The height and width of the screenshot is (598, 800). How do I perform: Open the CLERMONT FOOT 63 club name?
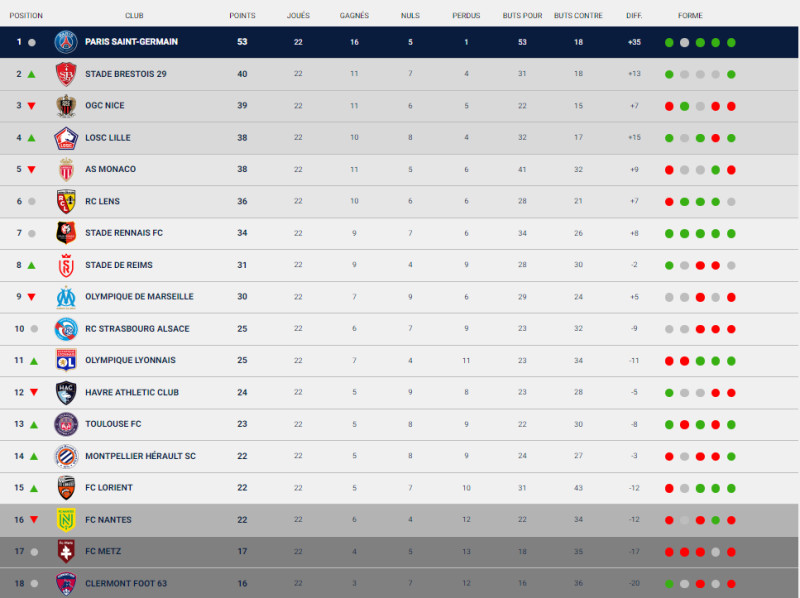(x=126, y=583)
